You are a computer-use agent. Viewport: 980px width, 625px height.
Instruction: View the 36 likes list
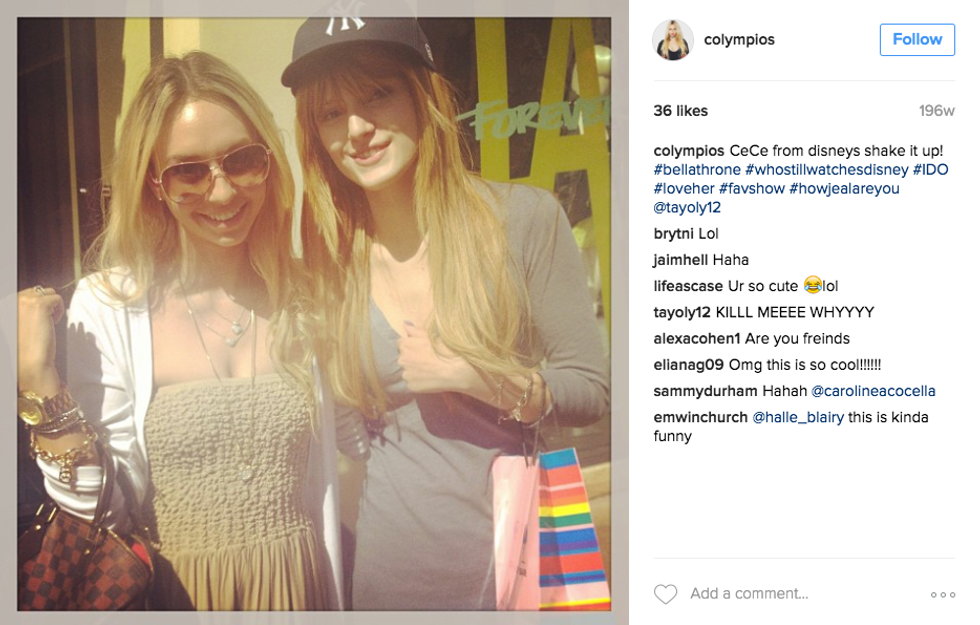[681, 111]
